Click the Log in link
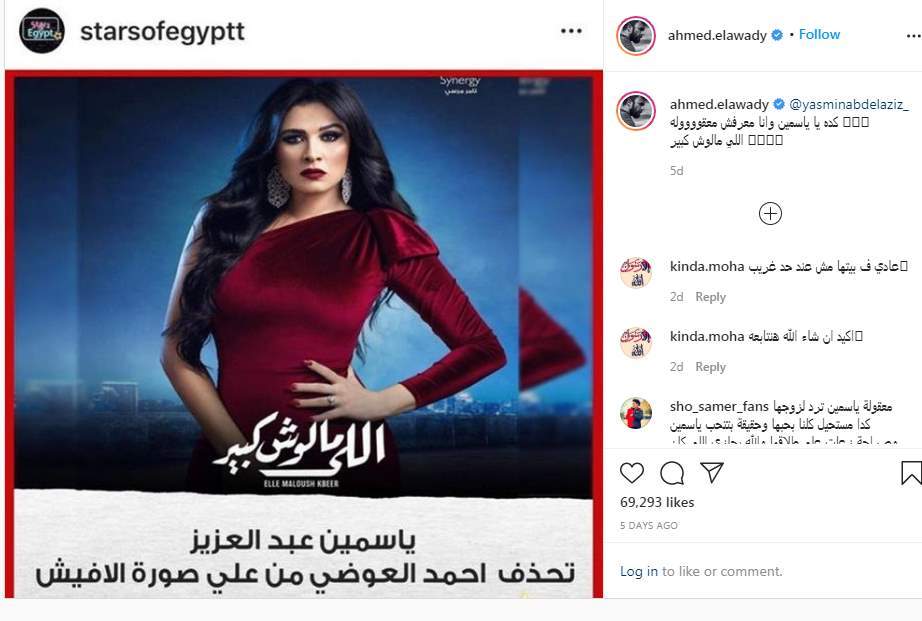Image resolution: width=922 pixels, height=621 pixels. tap(639, 571)
